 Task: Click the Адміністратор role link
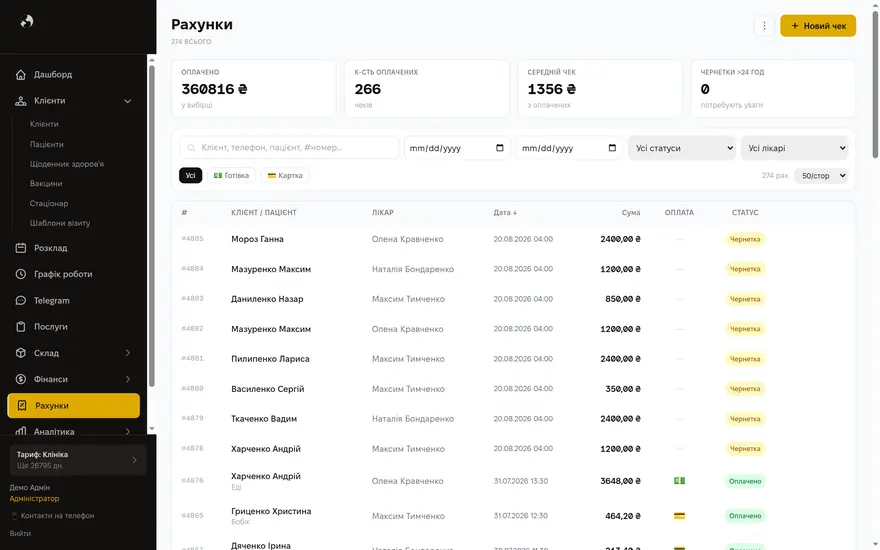34,498
